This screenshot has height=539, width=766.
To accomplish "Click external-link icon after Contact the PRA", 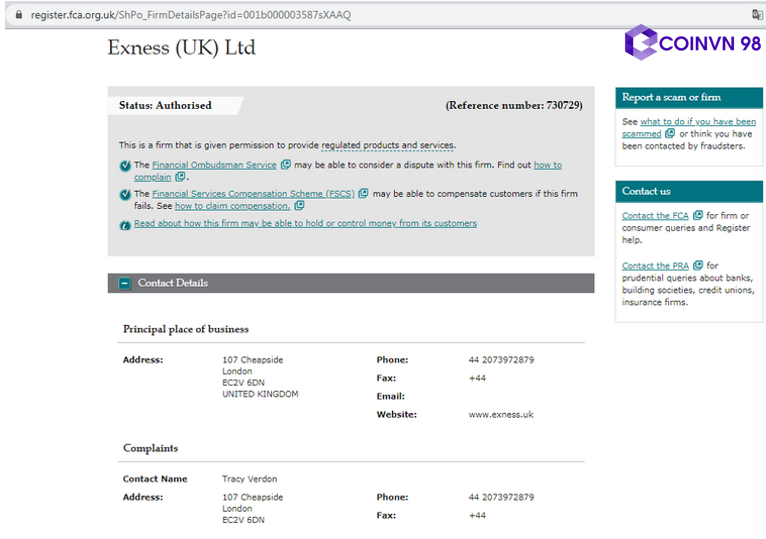I will pos(698,265).
